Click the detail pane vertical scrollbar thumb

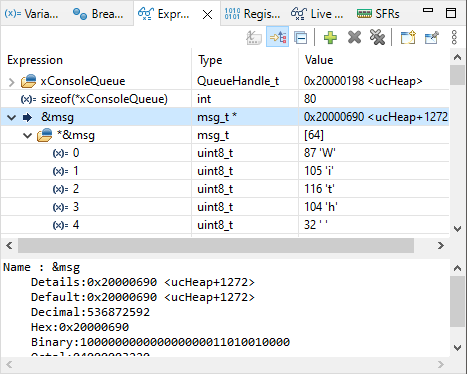pos(457,301)
